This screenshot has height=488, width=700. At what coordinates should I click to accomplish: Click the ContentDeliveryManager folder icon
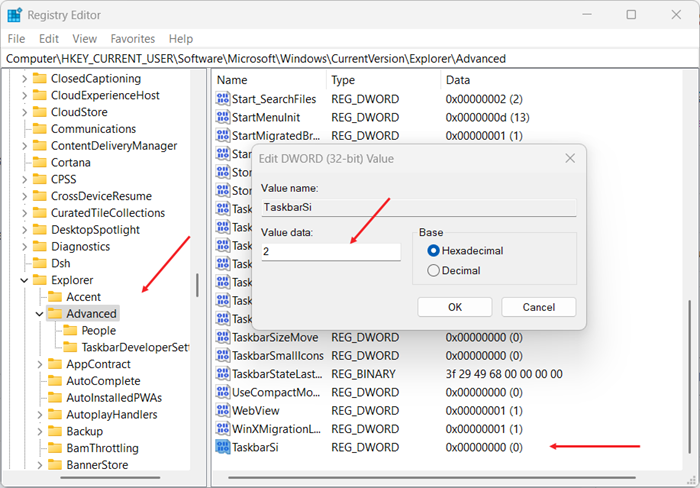tap(40, 146)
